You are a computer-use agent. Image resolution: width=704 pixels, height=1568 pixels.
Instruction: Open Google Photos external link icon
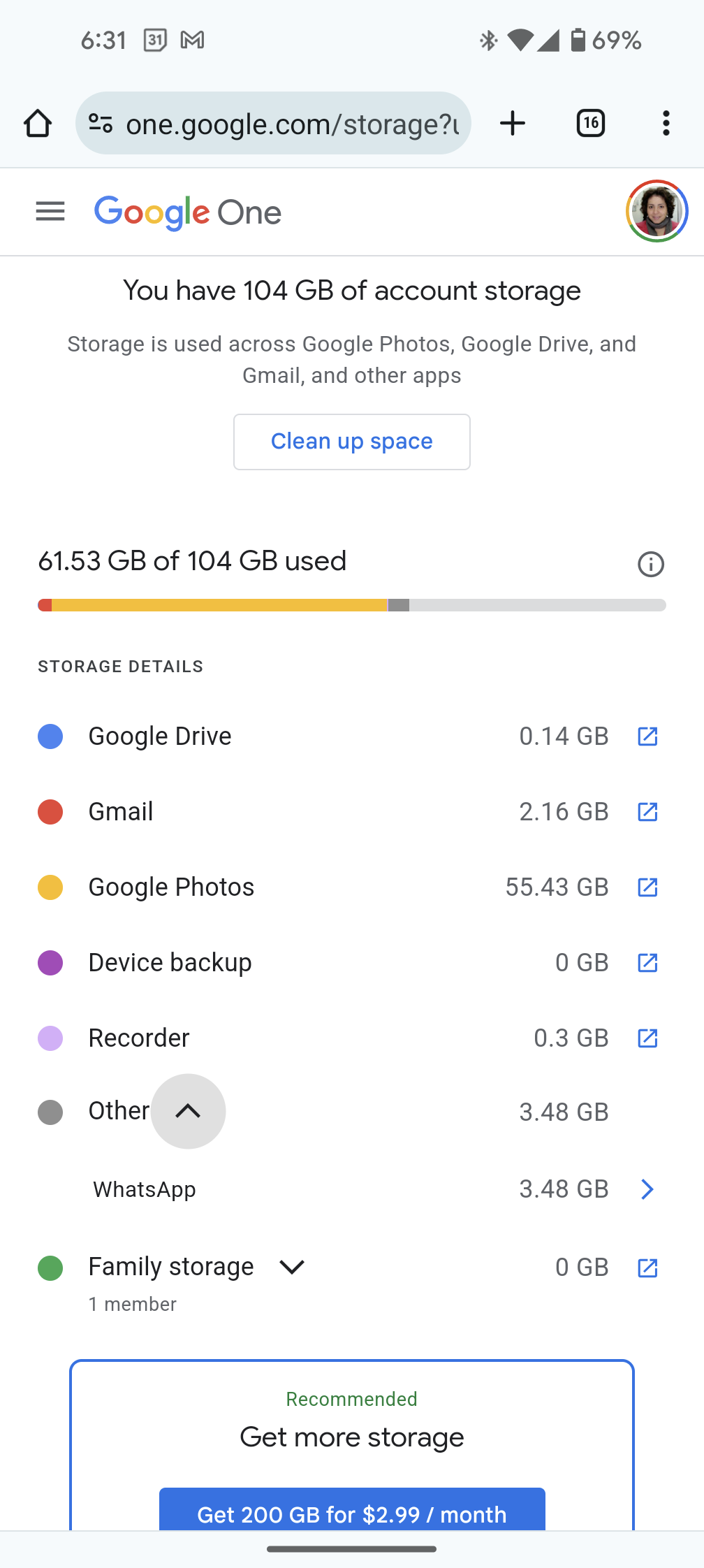647,887
